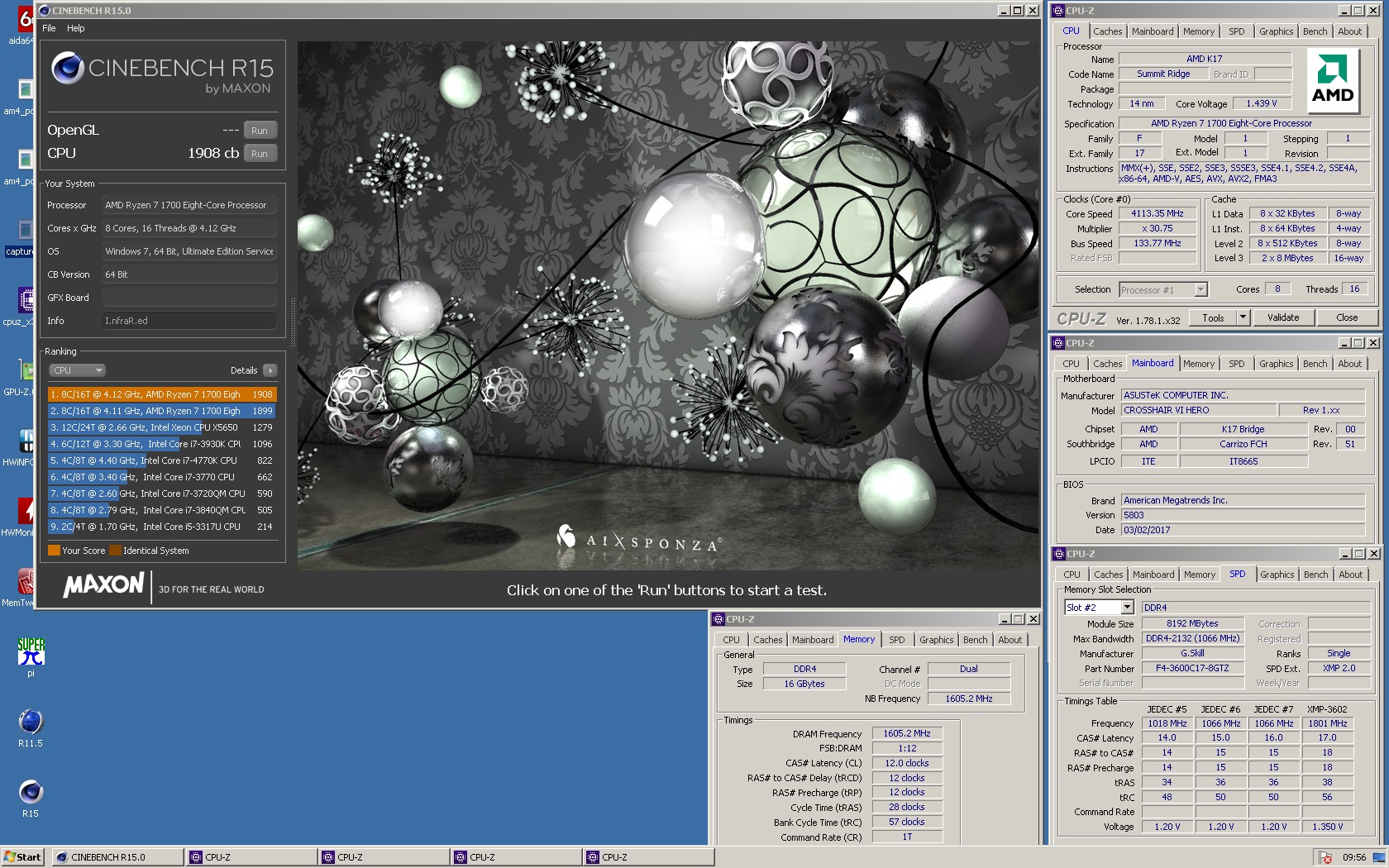Click the DRAM Frequency 1605.2 MHz value
Viewport: 1389px width, 868px height.
pos(907,733)
